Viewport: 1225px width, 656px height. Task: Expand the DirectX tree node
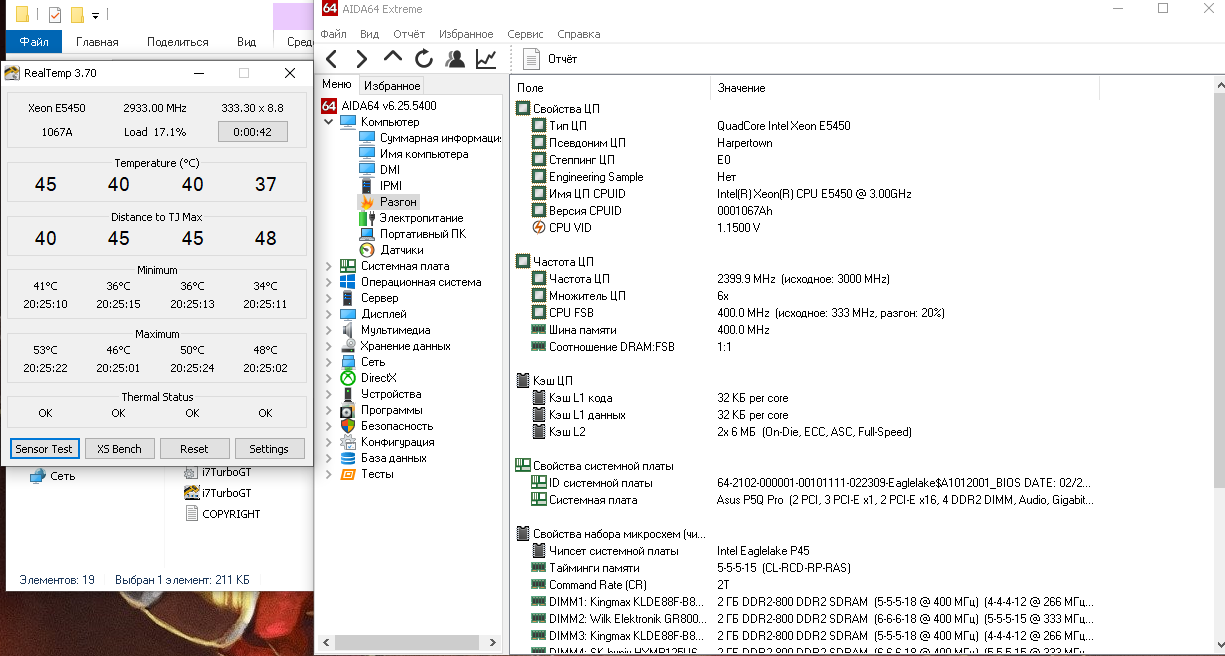[328, 378]
